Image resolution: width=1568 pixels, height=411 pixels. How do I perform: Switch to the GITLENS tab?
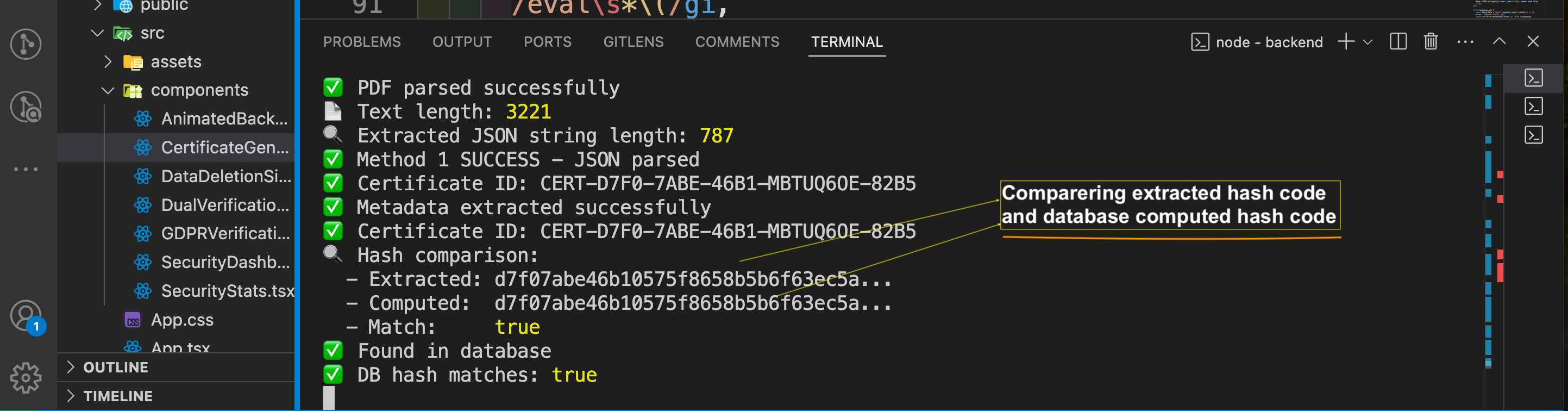point(633,42)
